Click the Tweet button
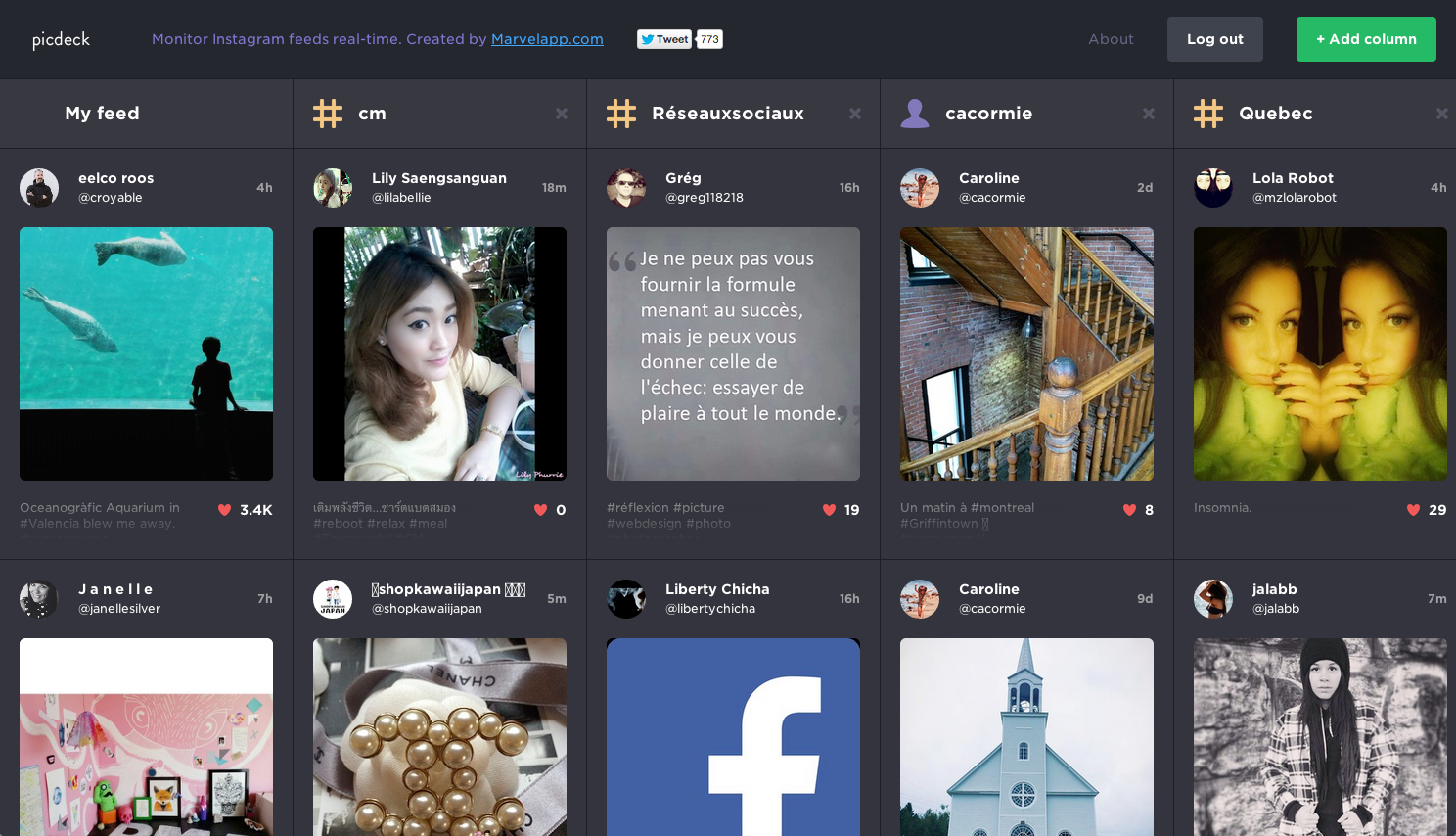 pyautogui.click(x=664, y=39)
